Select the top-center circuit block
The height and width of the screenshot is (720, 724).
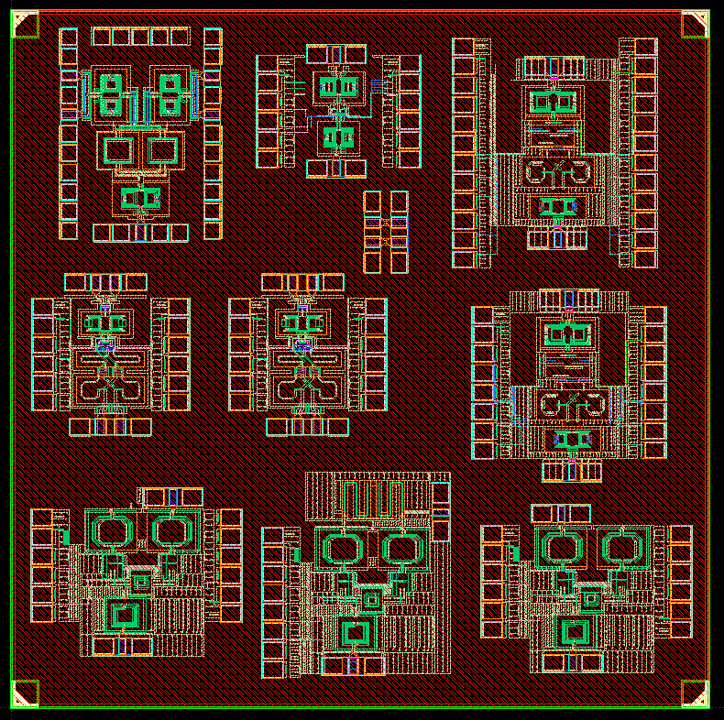tap(338, 112)
